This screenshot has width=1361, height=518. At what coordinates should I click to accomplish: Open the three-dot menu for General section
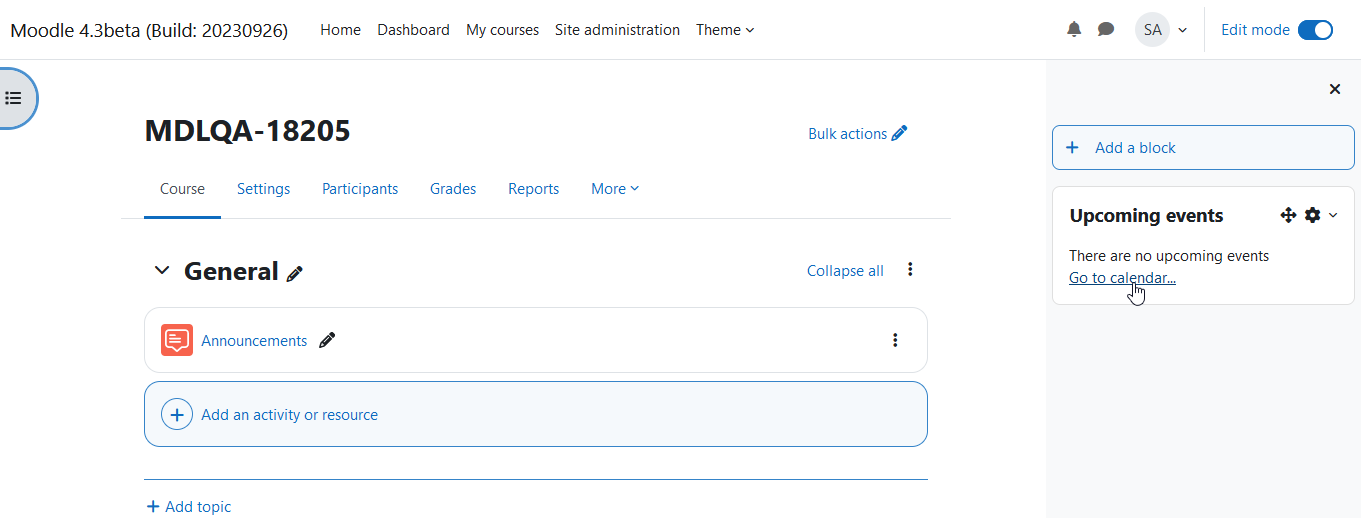(910, 269)
